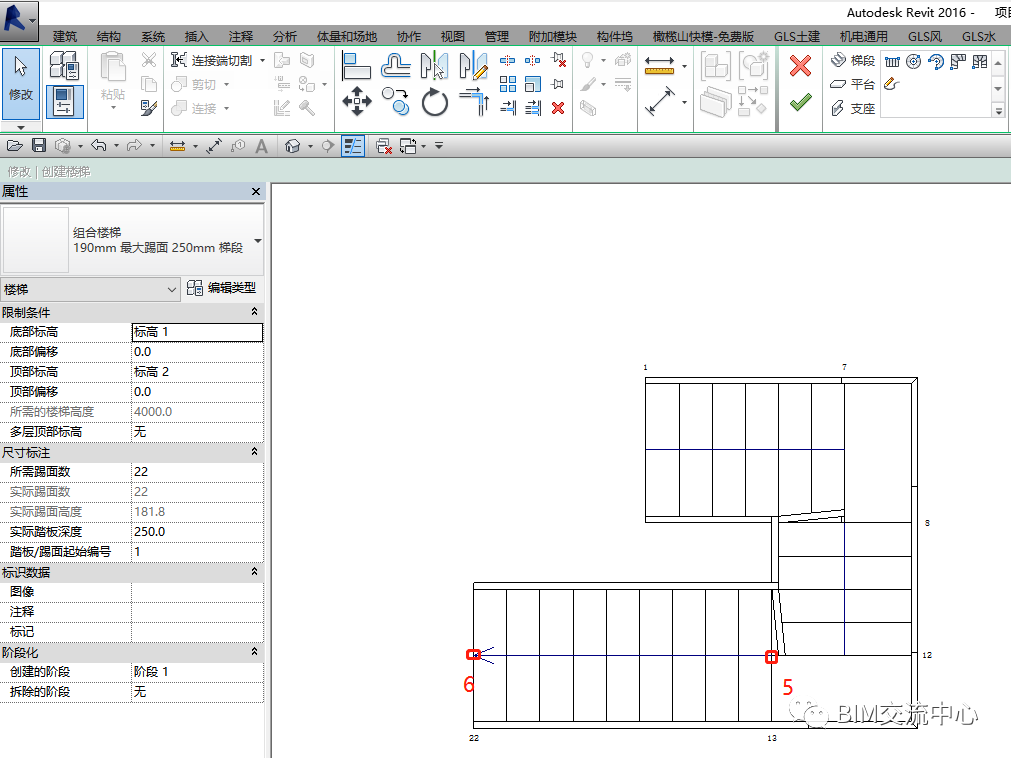Click the 编辑类型 button
The image size is (1011, 758).
pyautogui.click(x=221, y=288)
